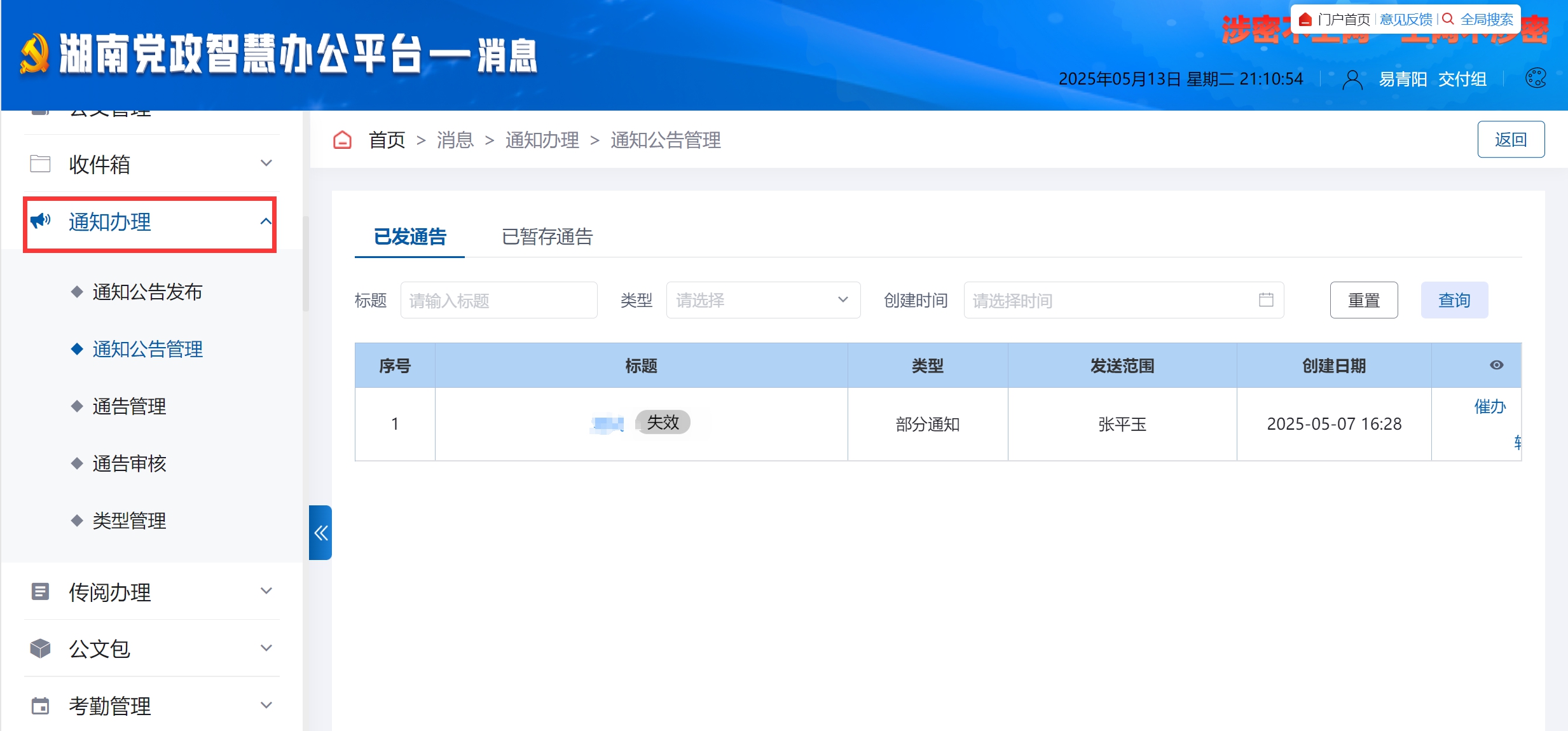The height and width of the screenshot is (731, 1568).
Task: Click the user profile icon
Action: (x=1352, y=79)
